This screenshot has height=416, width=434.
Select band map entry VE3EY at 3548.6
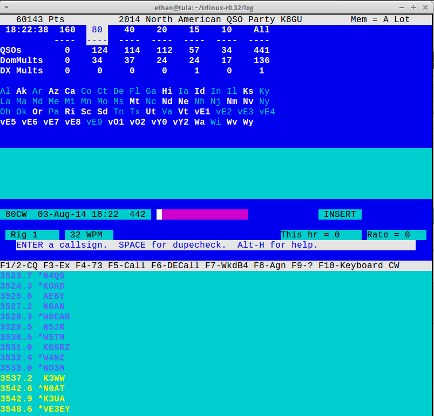pyautogui.click(x=35, y=409)
